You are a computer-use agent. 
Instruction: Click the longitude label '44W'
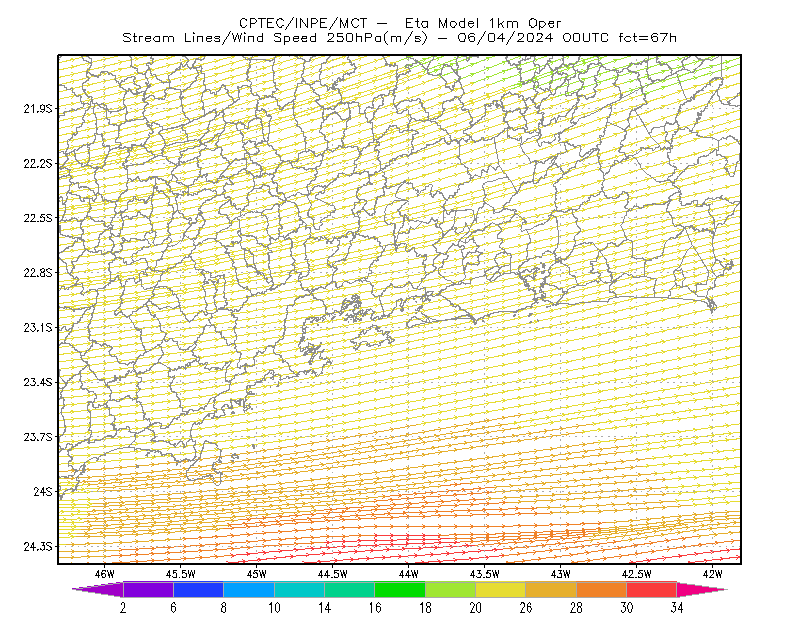click(x=409, y=574)
